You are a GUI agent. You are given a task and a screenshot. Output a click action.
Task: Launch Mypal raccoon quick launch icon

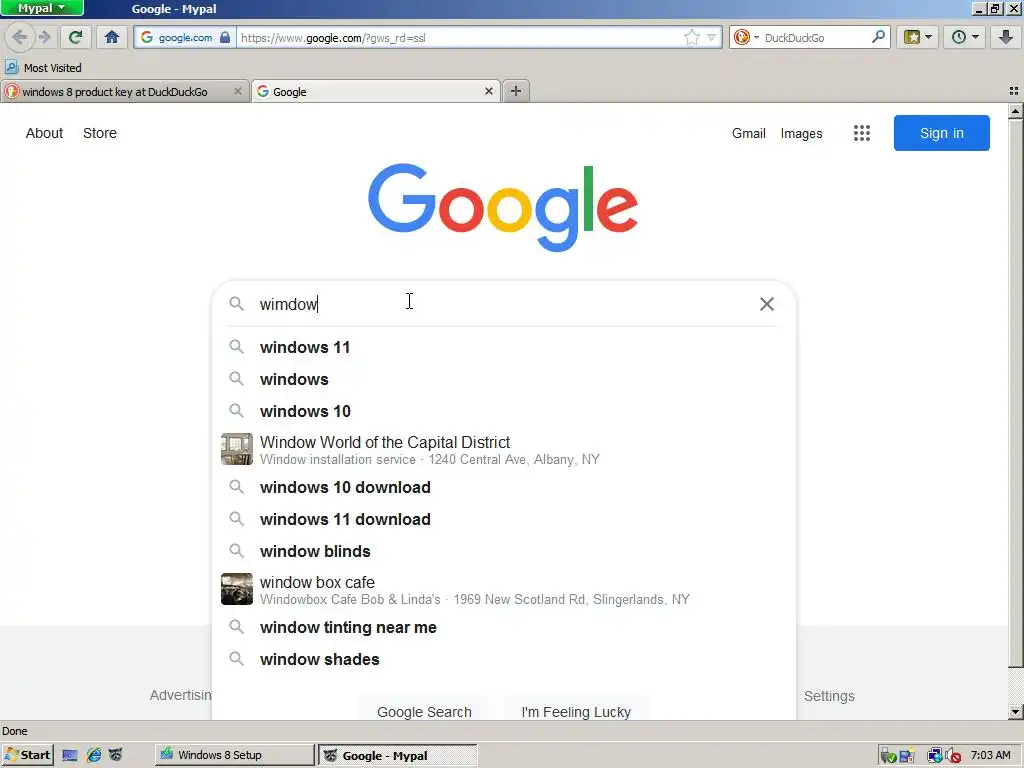pyautogui.click(x=116, y=756)
